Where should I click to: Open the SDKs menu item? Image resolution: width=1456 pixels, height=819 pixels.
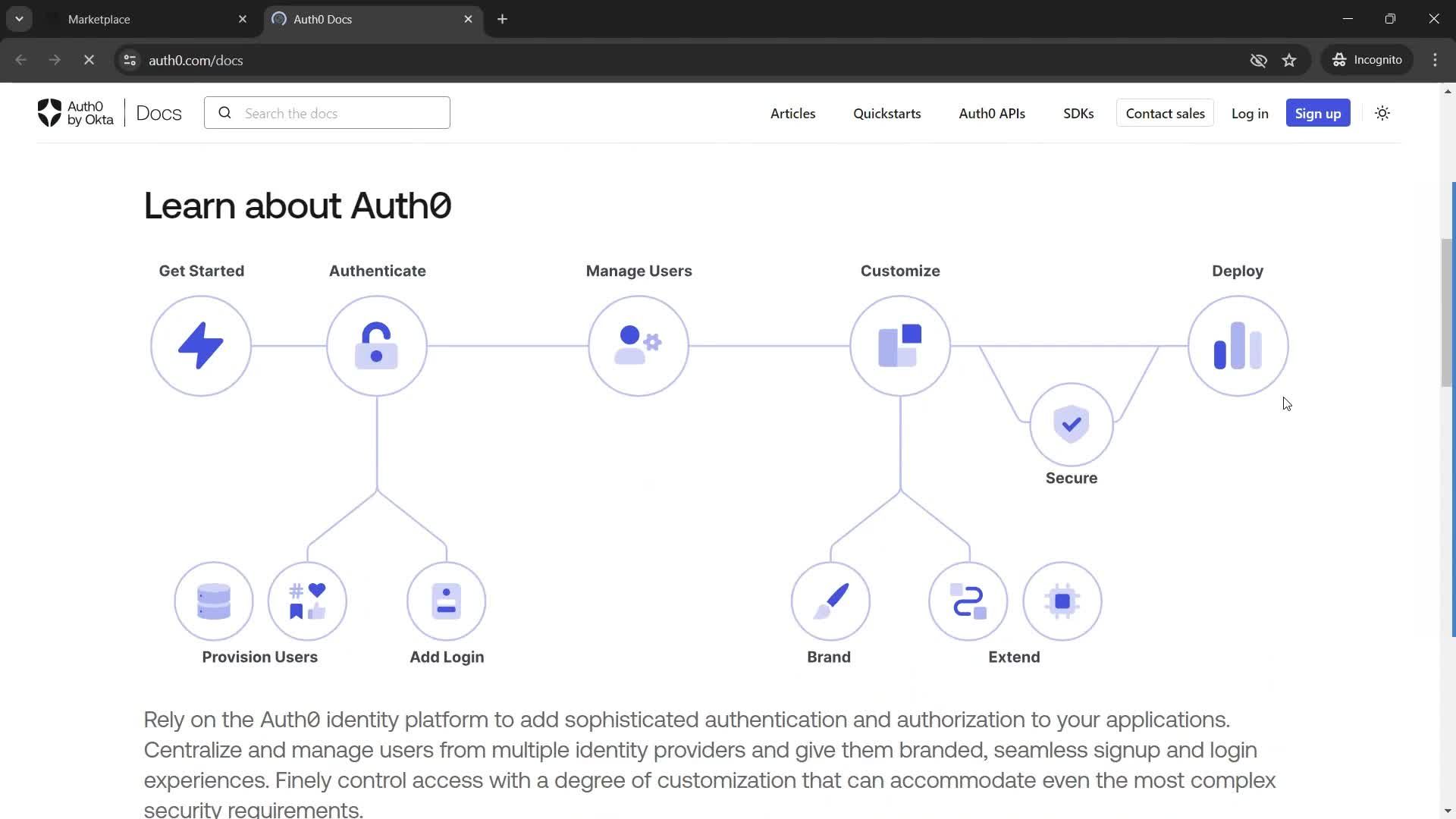[1078, 113]
